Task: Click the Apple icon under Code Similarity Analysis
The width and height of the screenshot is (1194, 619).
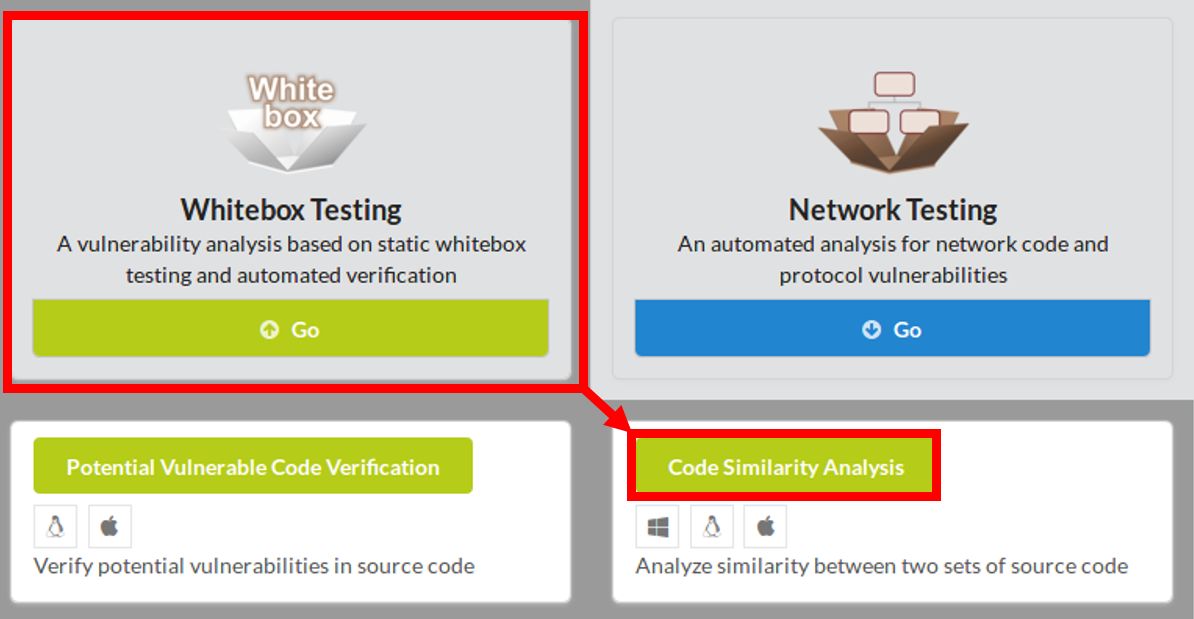Action: pyautogui.click(x=766, y=526)
